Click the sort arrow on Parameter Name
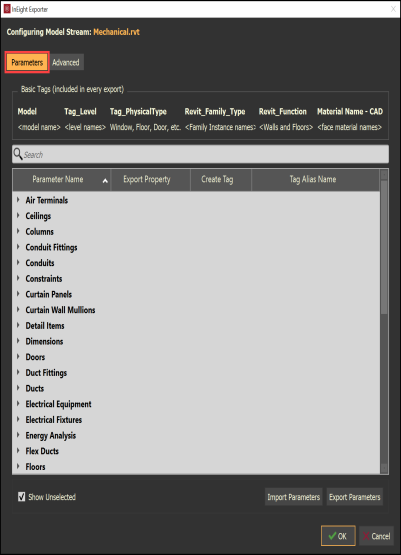Screen dimensions: 401x555 tap(105, 181)
